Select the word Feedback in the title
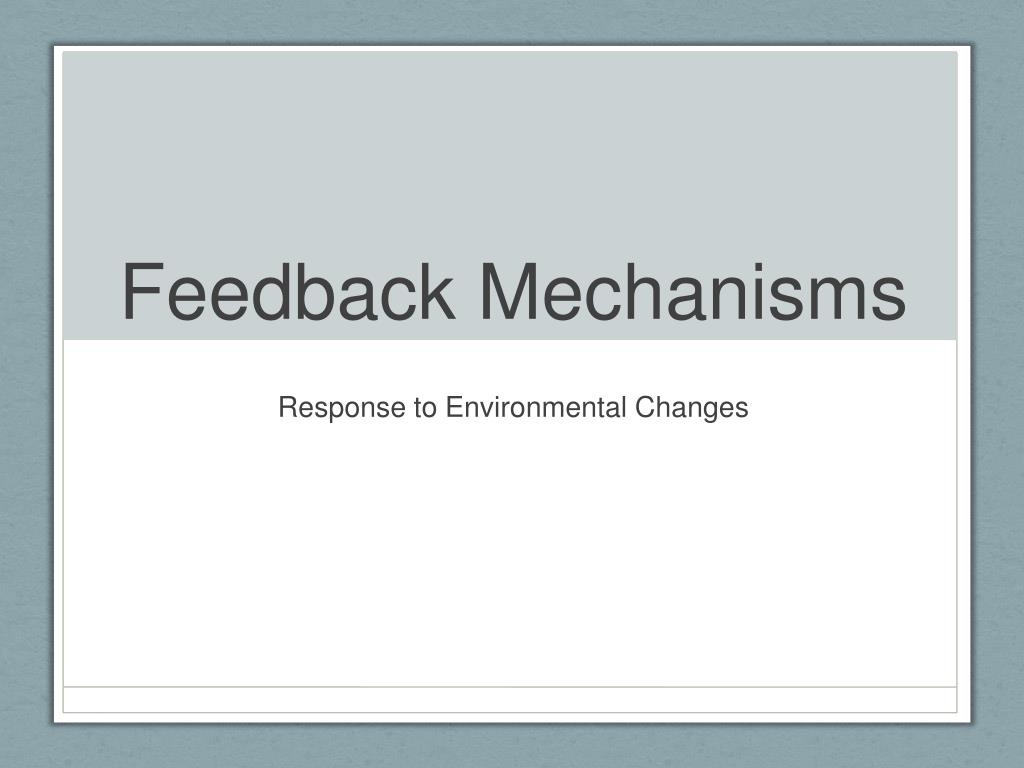The image size is (1024, 768). tap(288, 291)
